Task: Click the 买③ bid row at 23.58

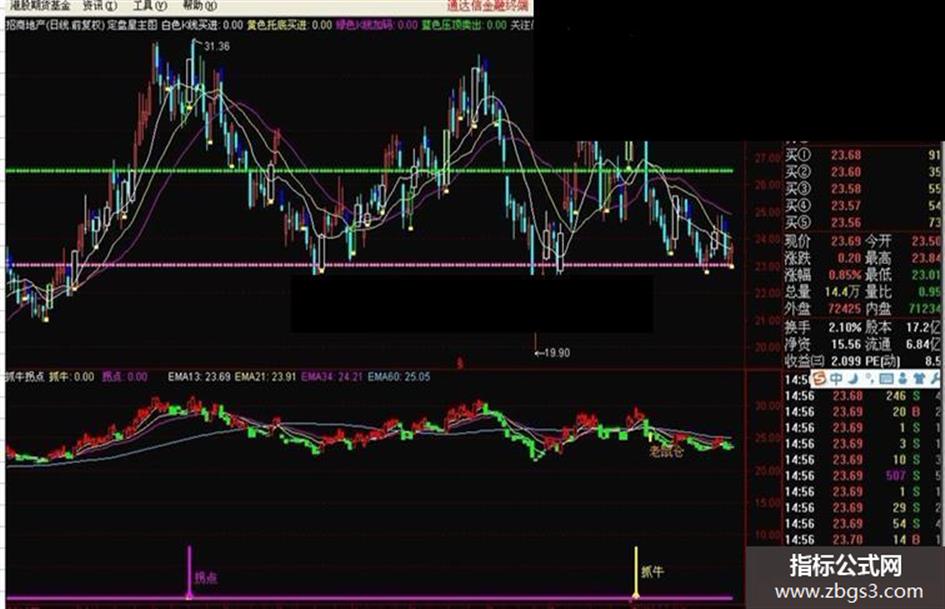Action: (864, 189)
